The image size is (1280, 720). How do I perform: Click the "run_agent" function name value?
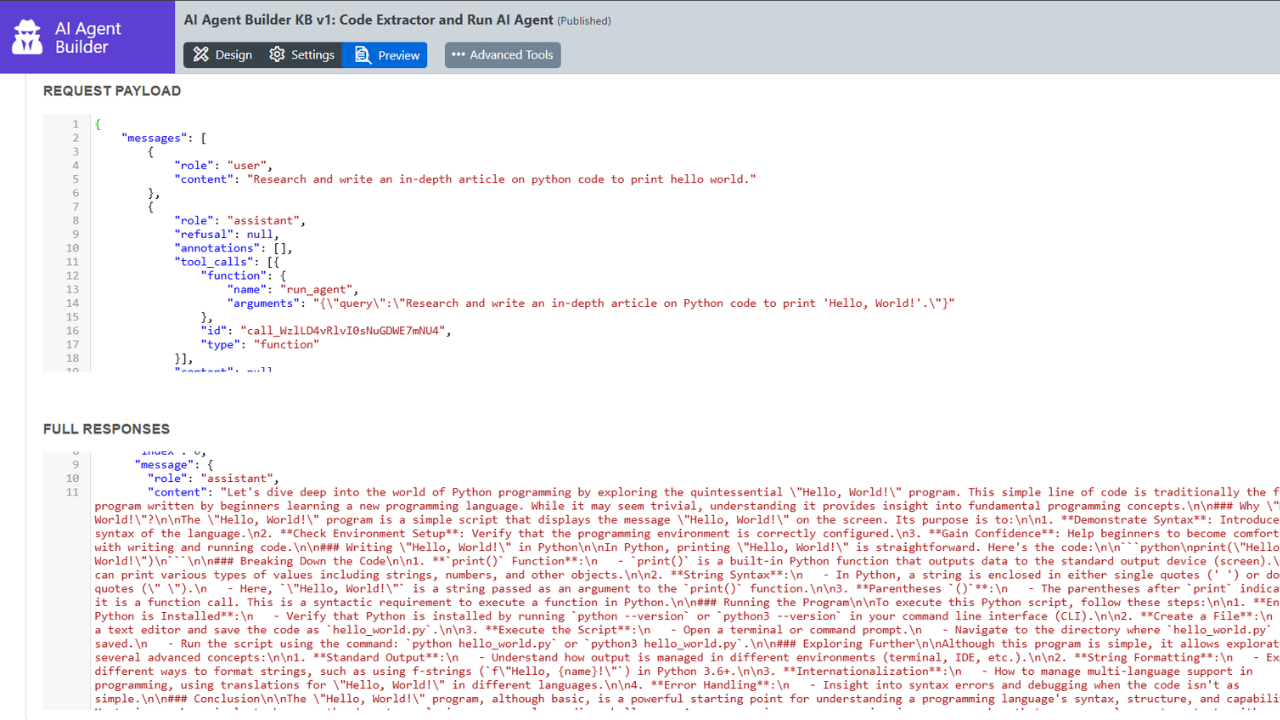(318, 289)
